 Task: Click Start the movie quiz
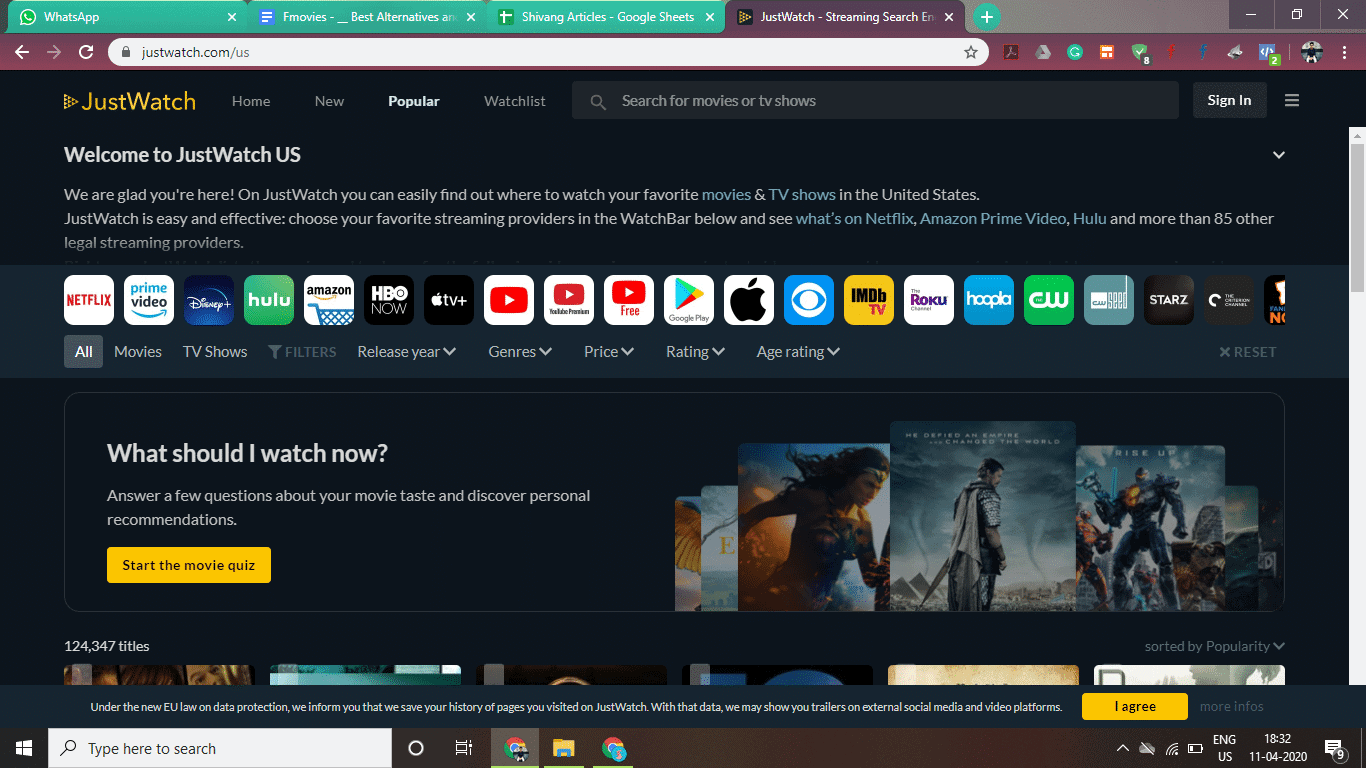189,565
